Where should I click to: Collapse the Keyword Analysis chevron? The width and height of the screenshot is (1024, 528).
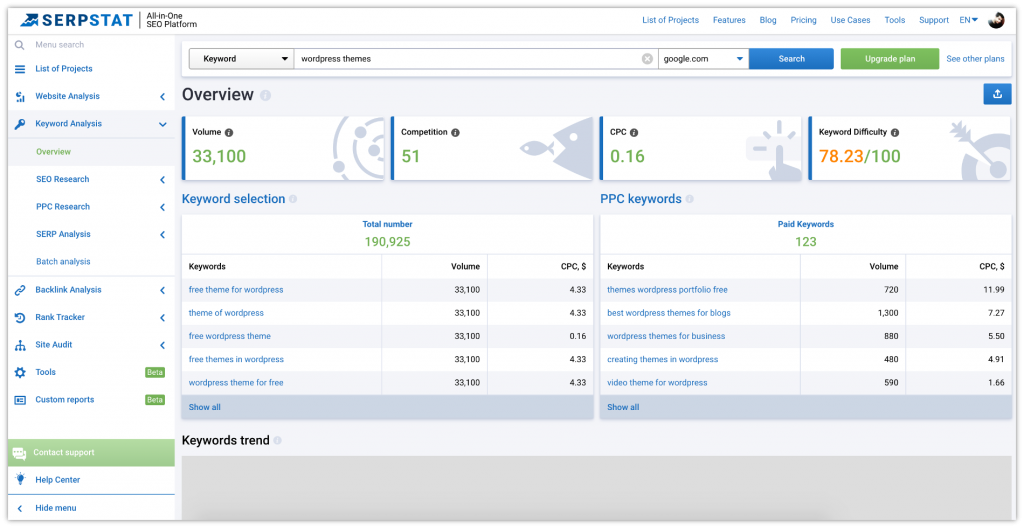click(163, 124)
